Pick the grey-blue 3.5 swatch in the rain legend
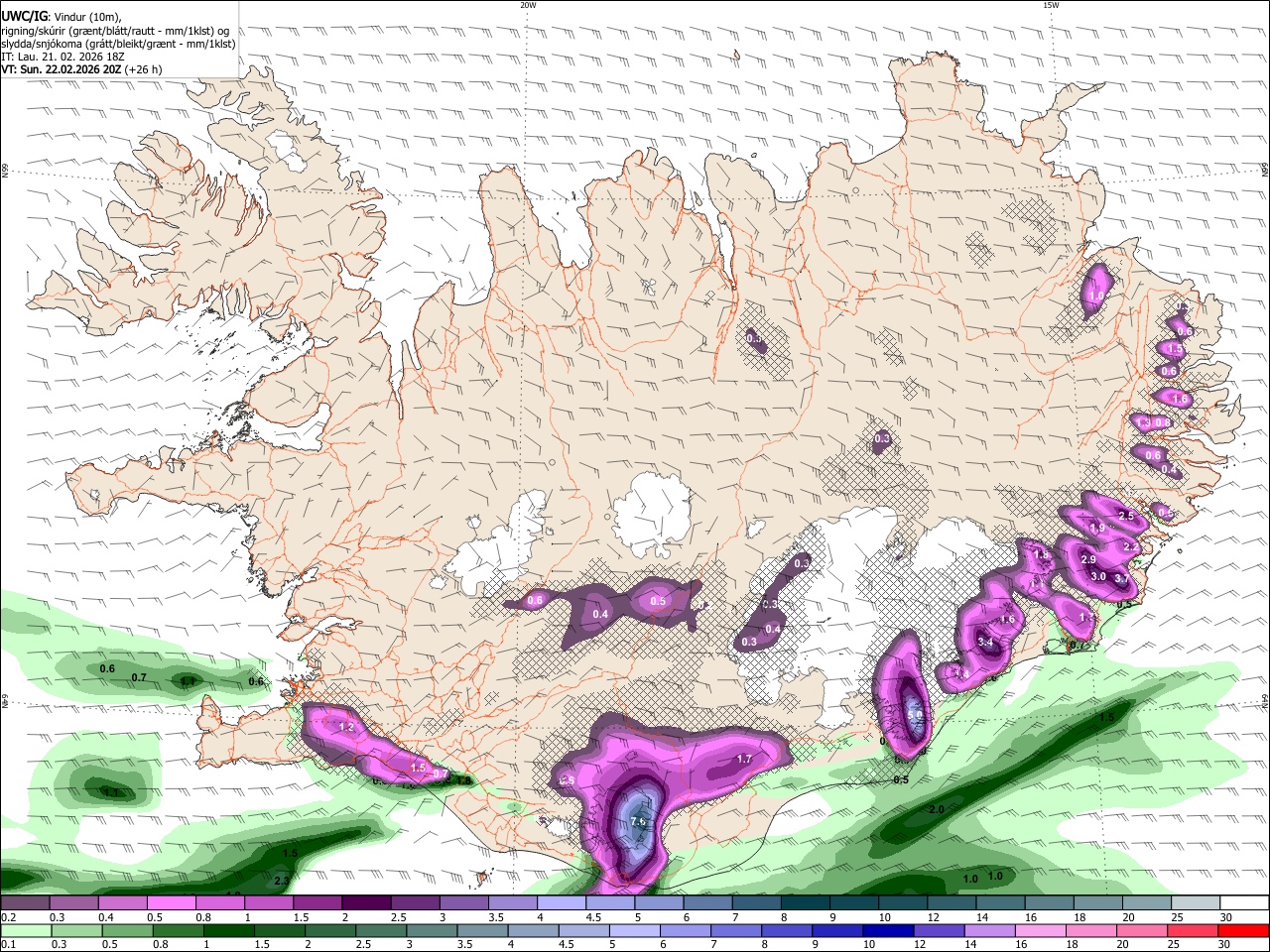 click(482, 931)
